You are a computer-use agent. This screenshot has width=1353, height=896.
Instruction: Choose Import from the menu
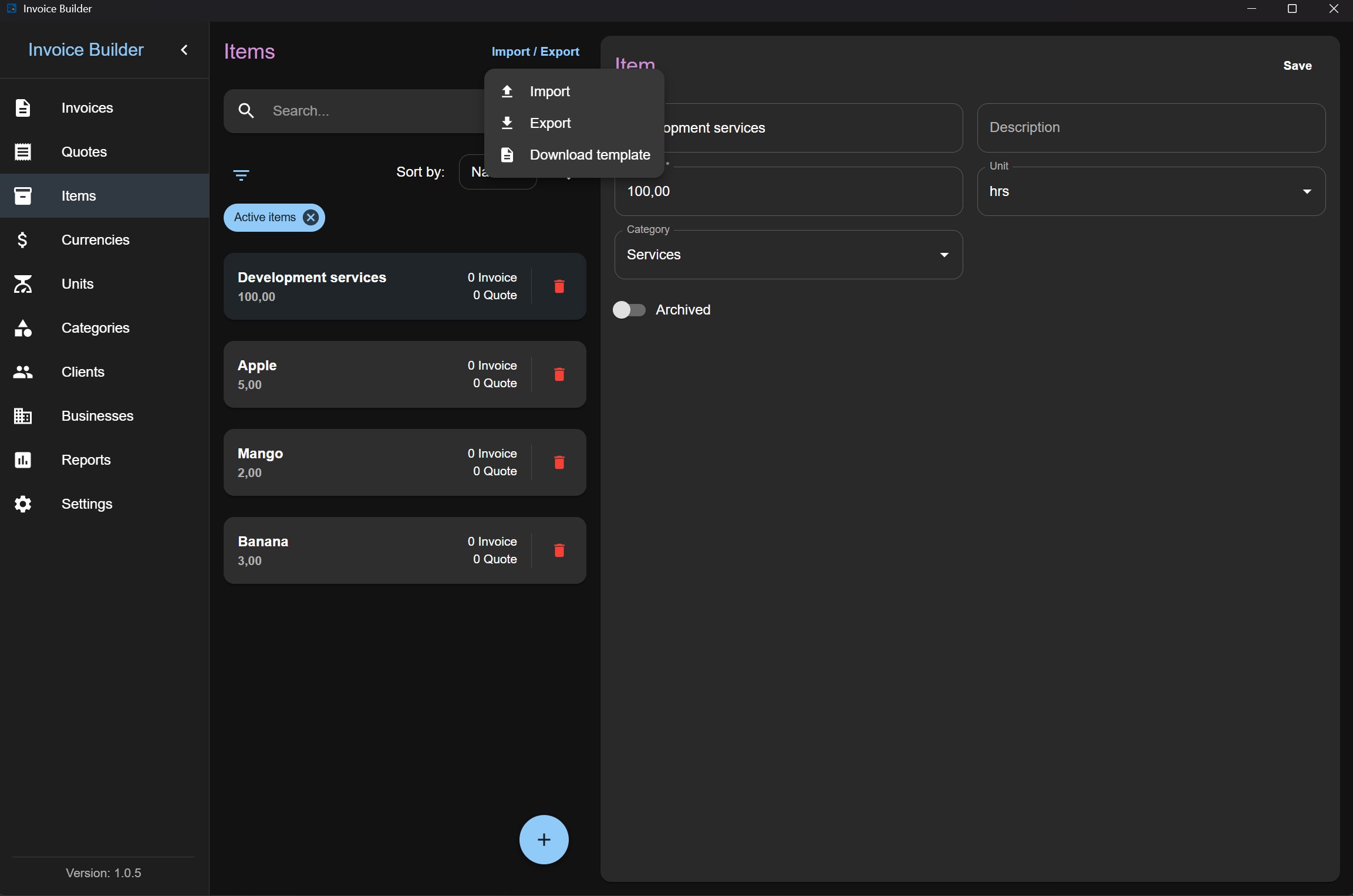pyautogui.click(x=574, y=92)
